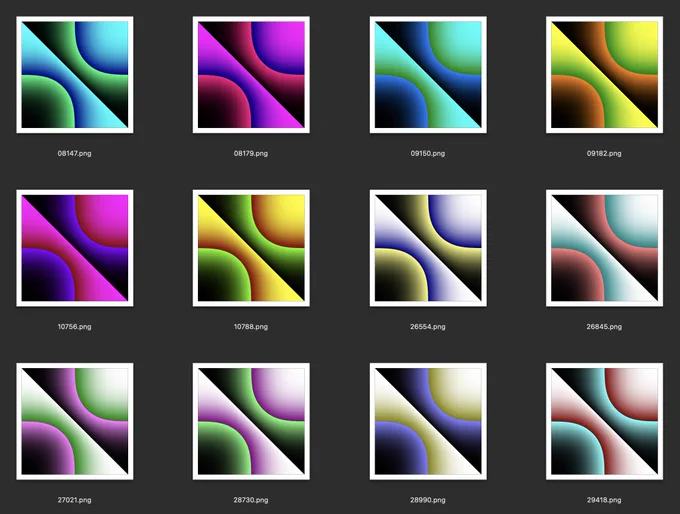Select the 28990.png olive-violet thumbnail
The width and height of the screenshot is (680, 514).
click(x=428, y=421)
